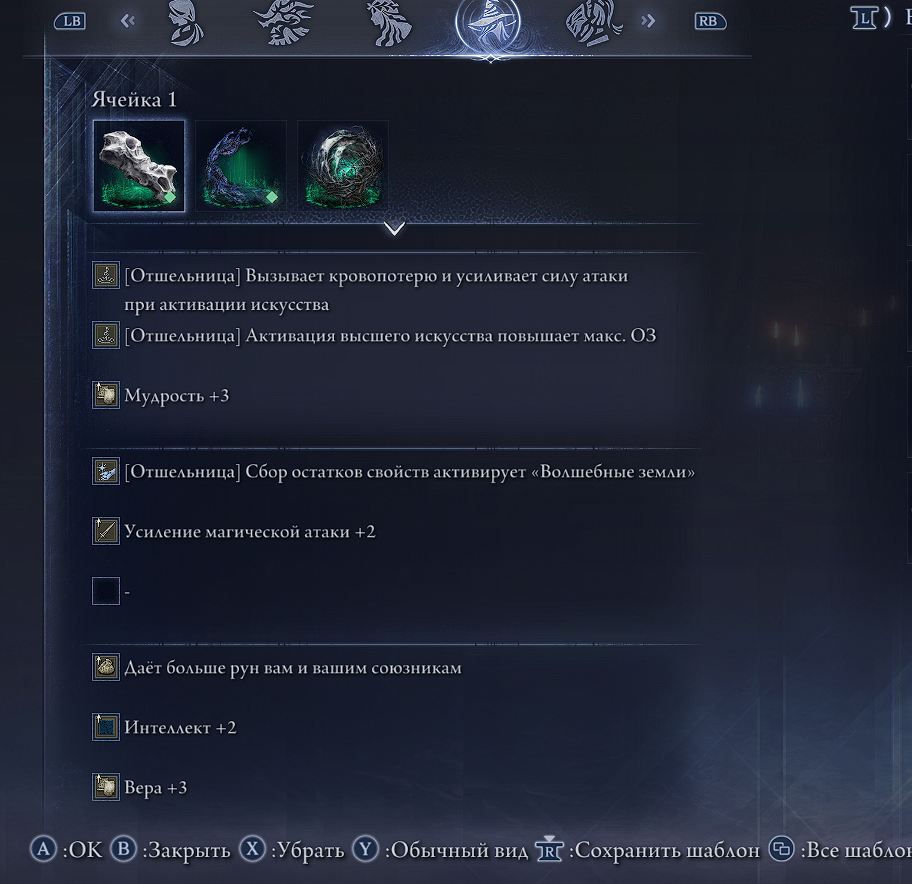This screenshot has width=912, height=884.
Task: Click the Мудрость +3 effect icon
Action: click(106, 395)
